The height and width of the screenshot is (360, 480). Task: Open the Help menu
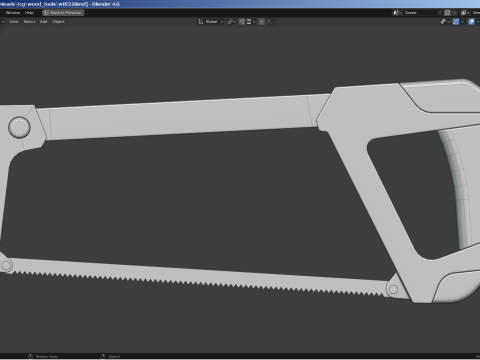(29, 13)
